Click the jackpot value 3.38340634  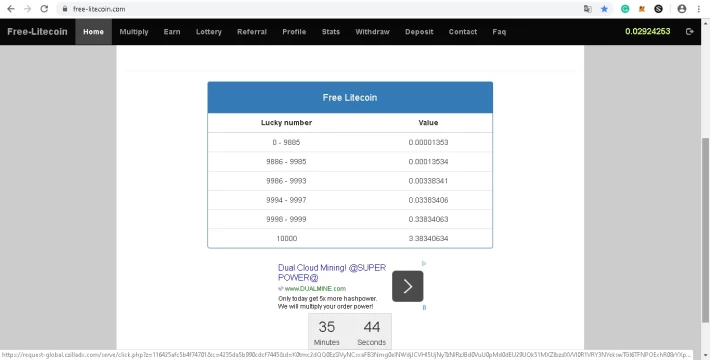[x=428, y=239]
